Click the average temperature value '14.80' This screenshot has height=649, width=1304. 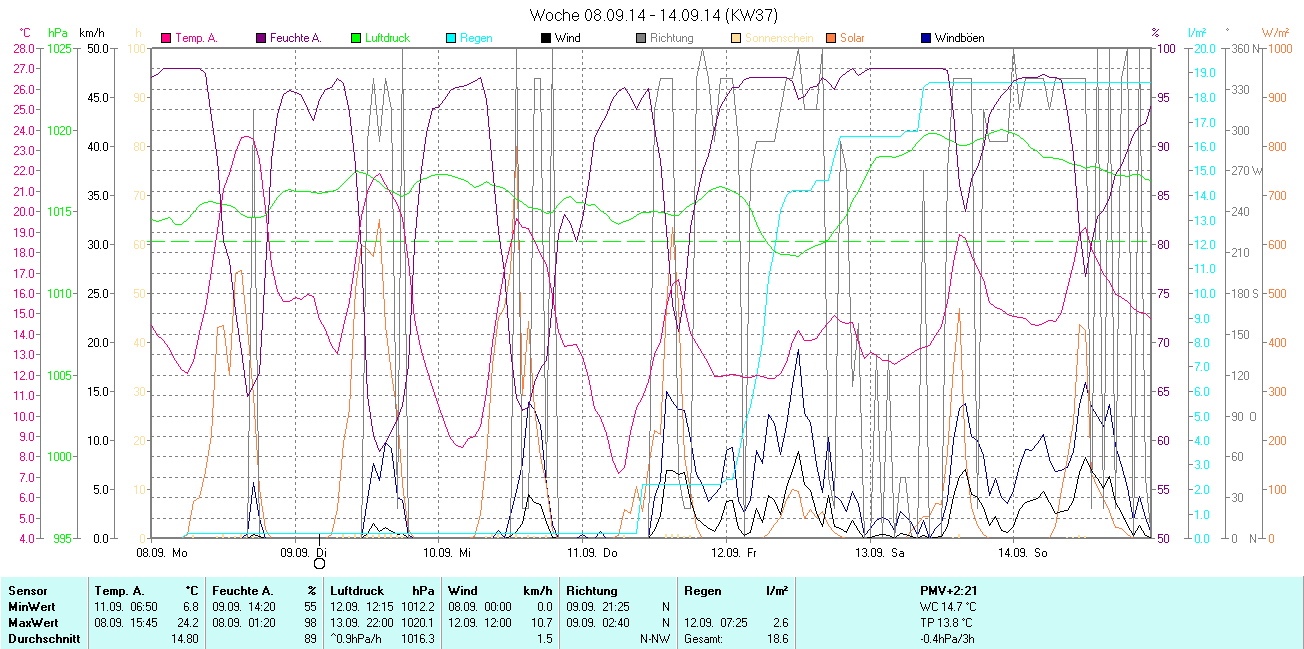(184, 639)
